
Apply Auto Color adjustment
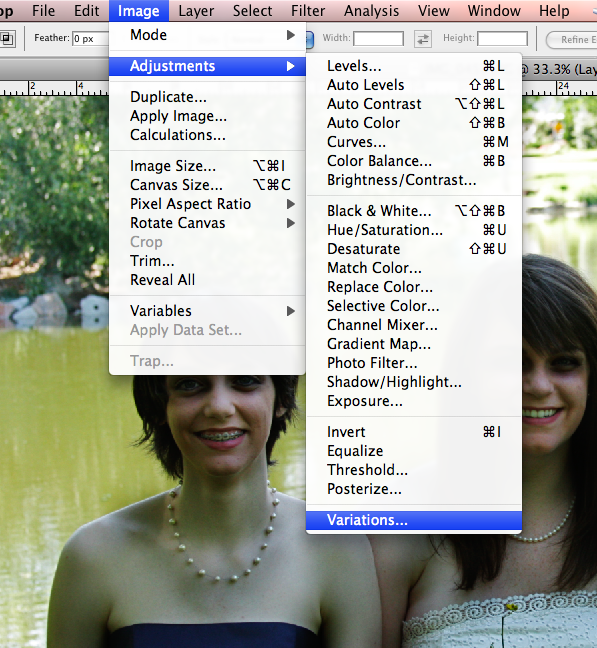pyautogui.click(x=414, y=123)
